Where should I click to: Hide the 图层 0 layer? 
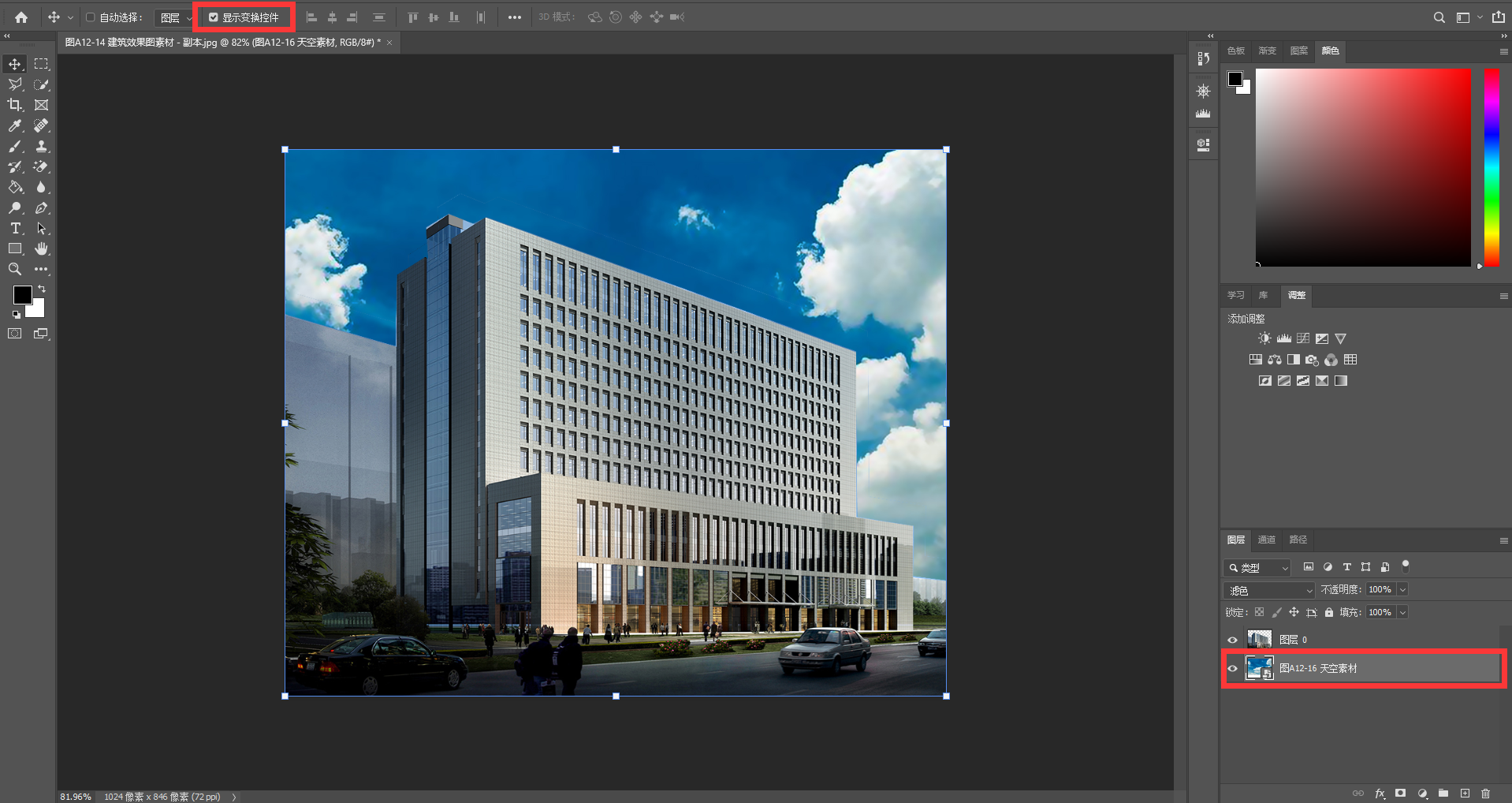[x=1232, y=640]
